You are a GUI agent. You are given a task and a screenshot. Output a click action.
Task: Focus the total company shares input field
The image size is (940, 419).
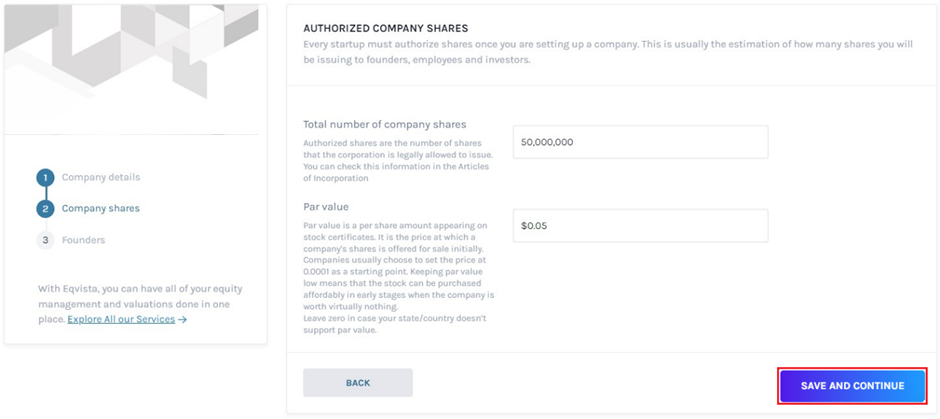[640, 142]
